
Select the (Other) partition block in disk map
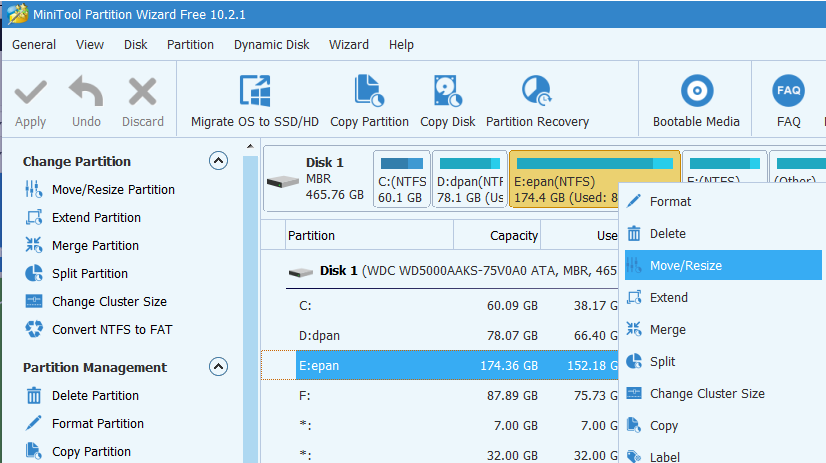[x=798, y=166]
